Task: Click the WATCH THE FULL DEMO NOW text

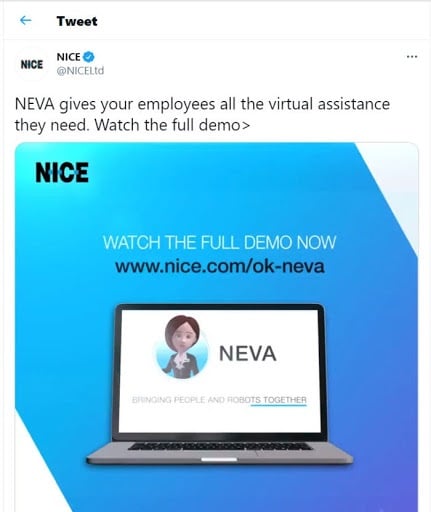Action: tap(219, 242)
